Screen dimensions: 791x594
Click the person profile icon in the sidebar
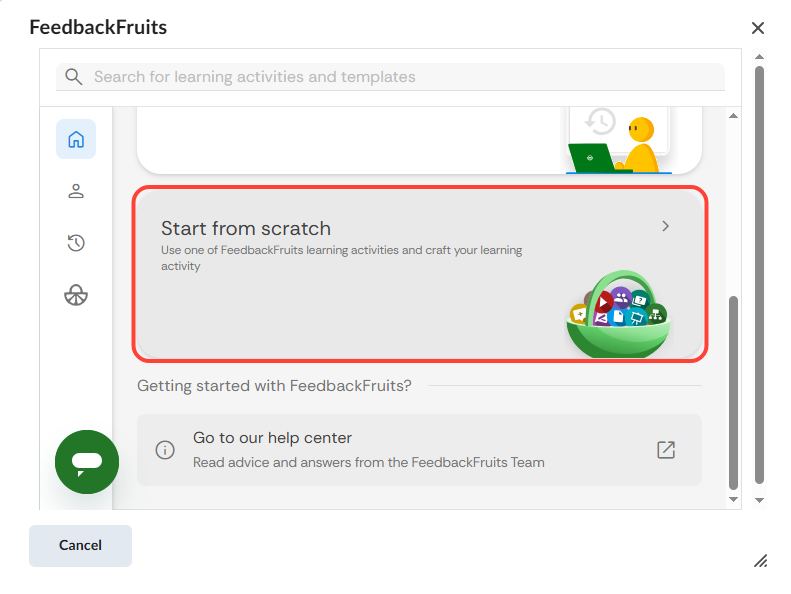pyautogui.click(x=76, y=191)
